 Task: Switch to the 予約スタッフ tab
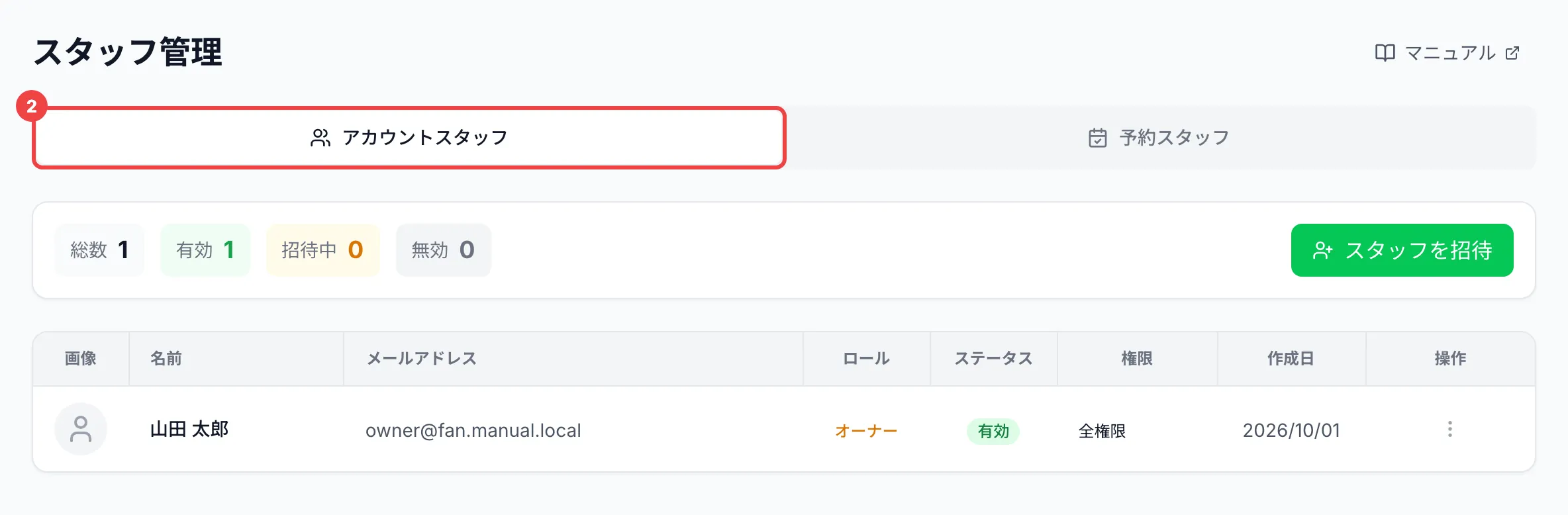1159,138
